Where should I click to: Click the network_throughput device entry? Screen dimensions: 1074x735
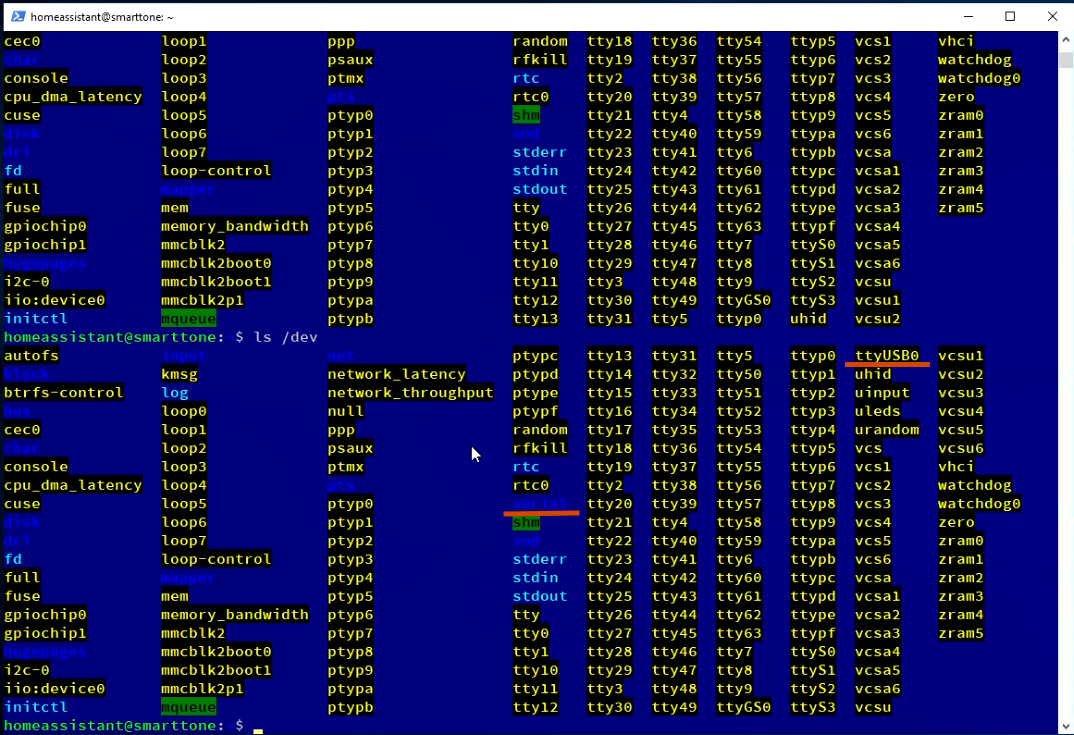pos(410,393)
